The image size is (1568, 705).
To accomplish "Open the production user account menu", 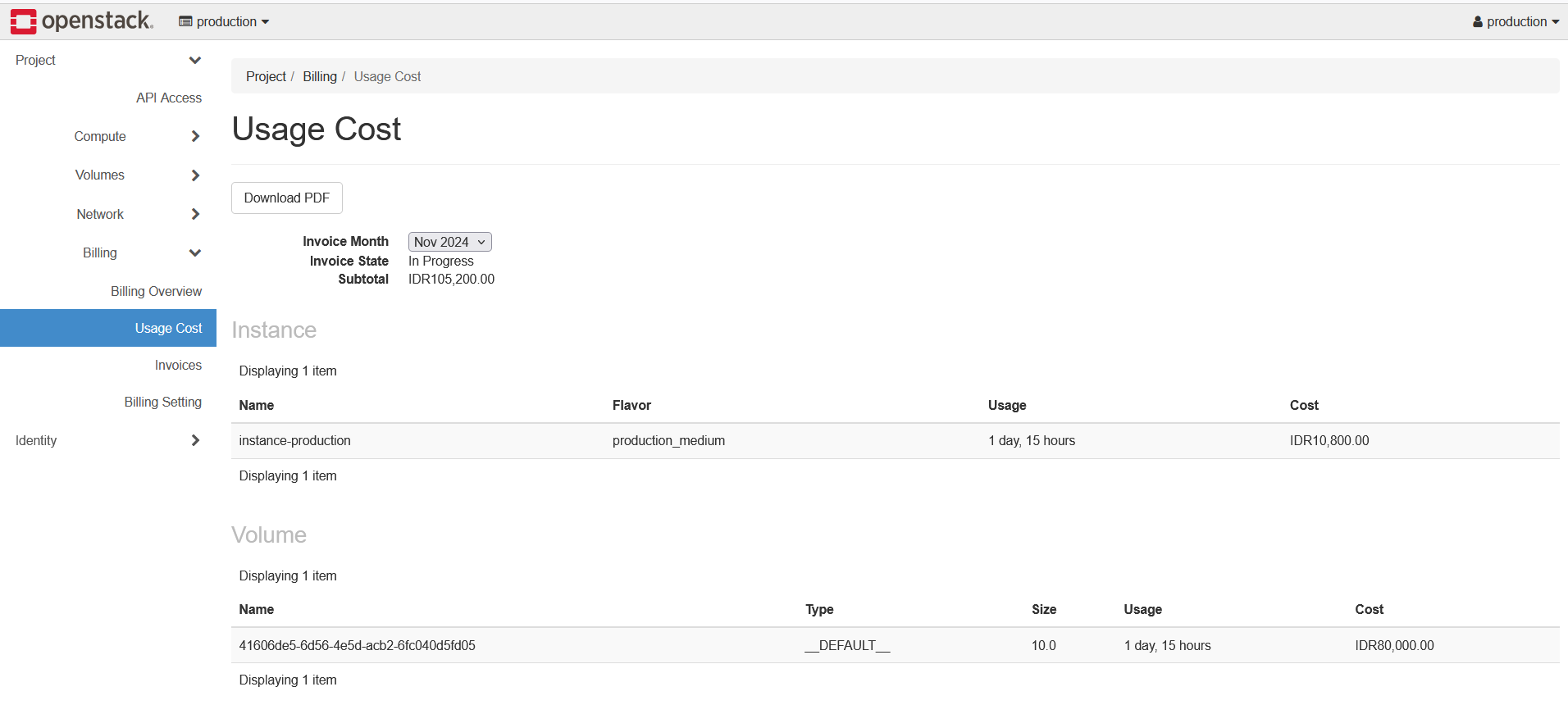I will [1516, 22].
